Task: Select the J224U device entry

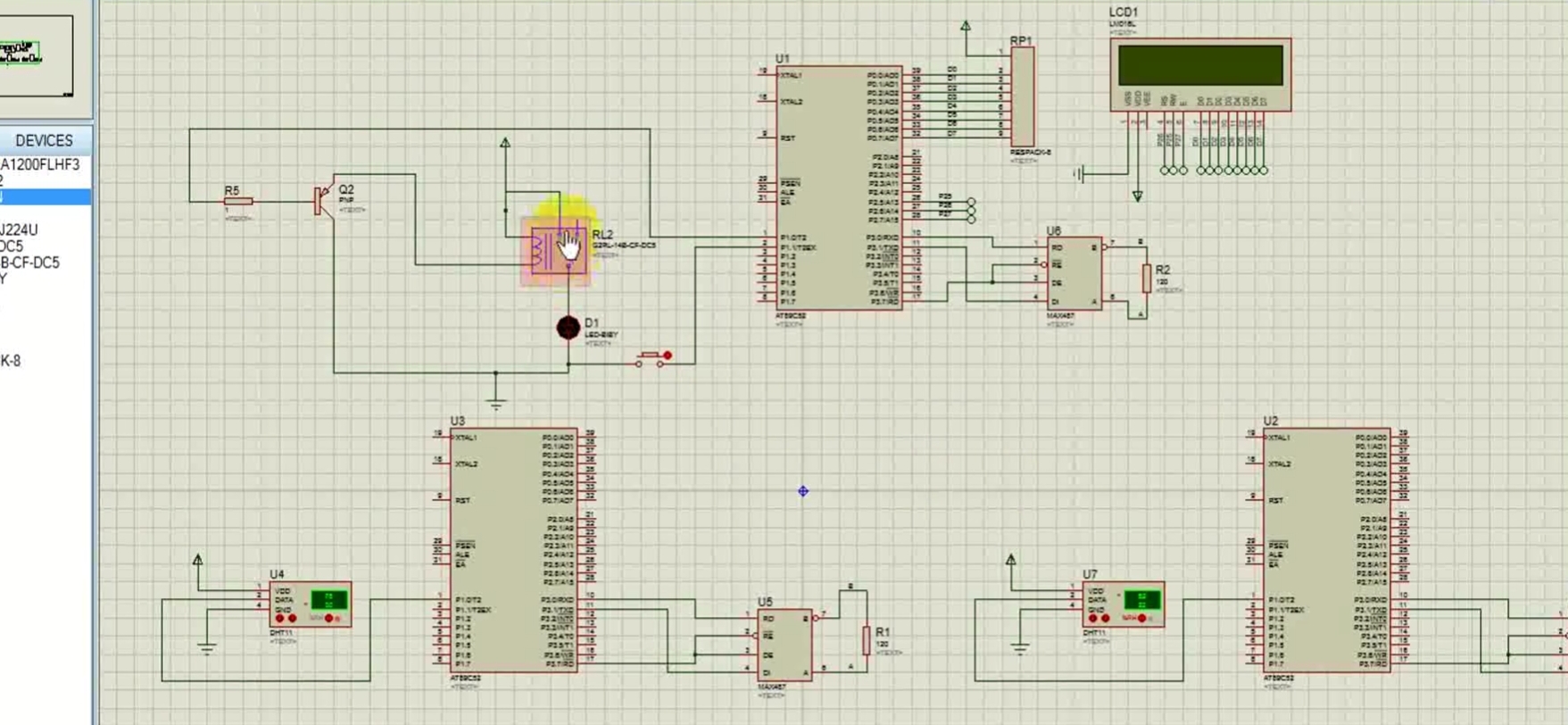Action: click(x=20, y=230)
